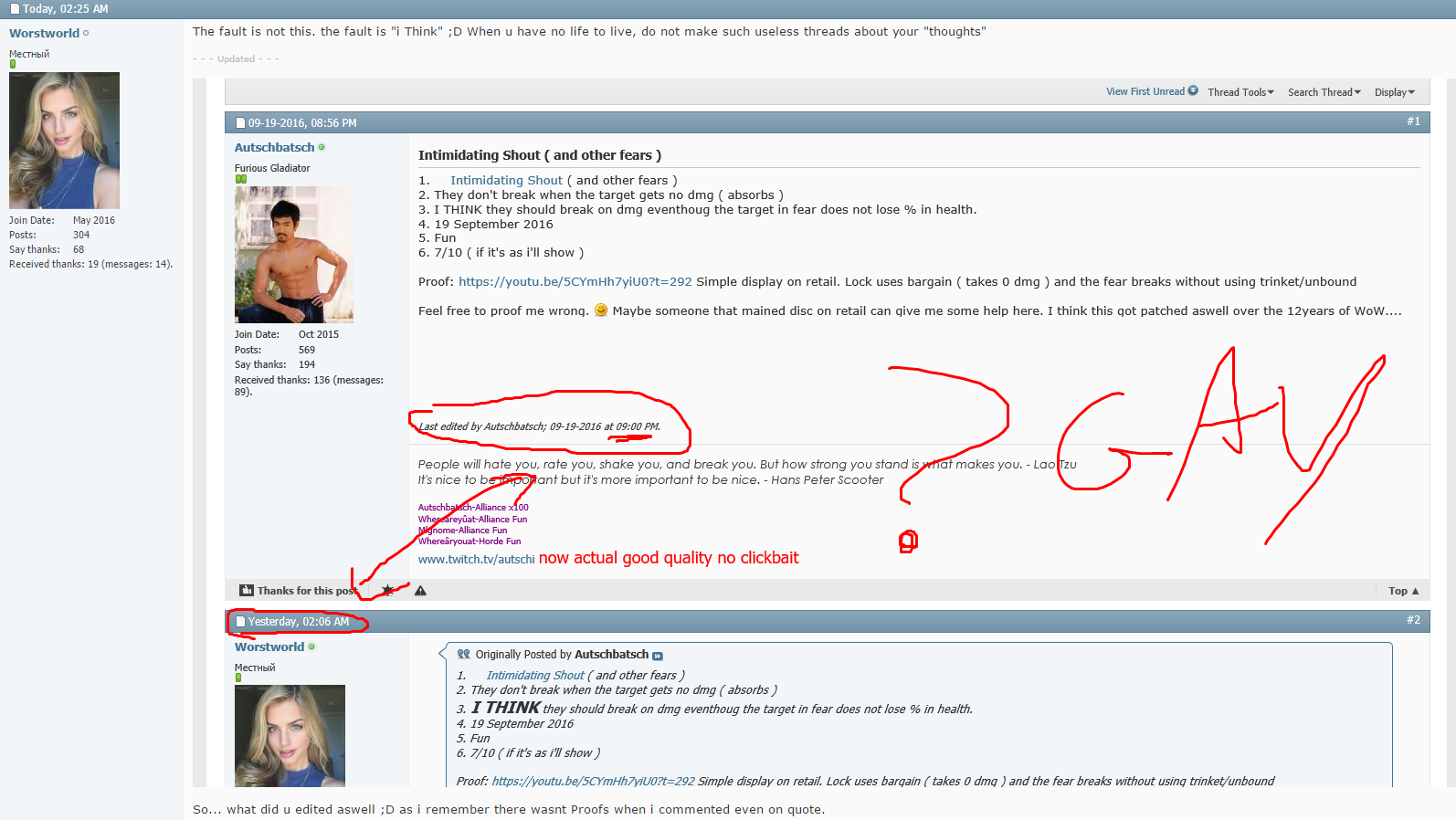Open the Thread Tools dropdown menu
Screen dimensions: 1456x820
(x=1240, y=92)
